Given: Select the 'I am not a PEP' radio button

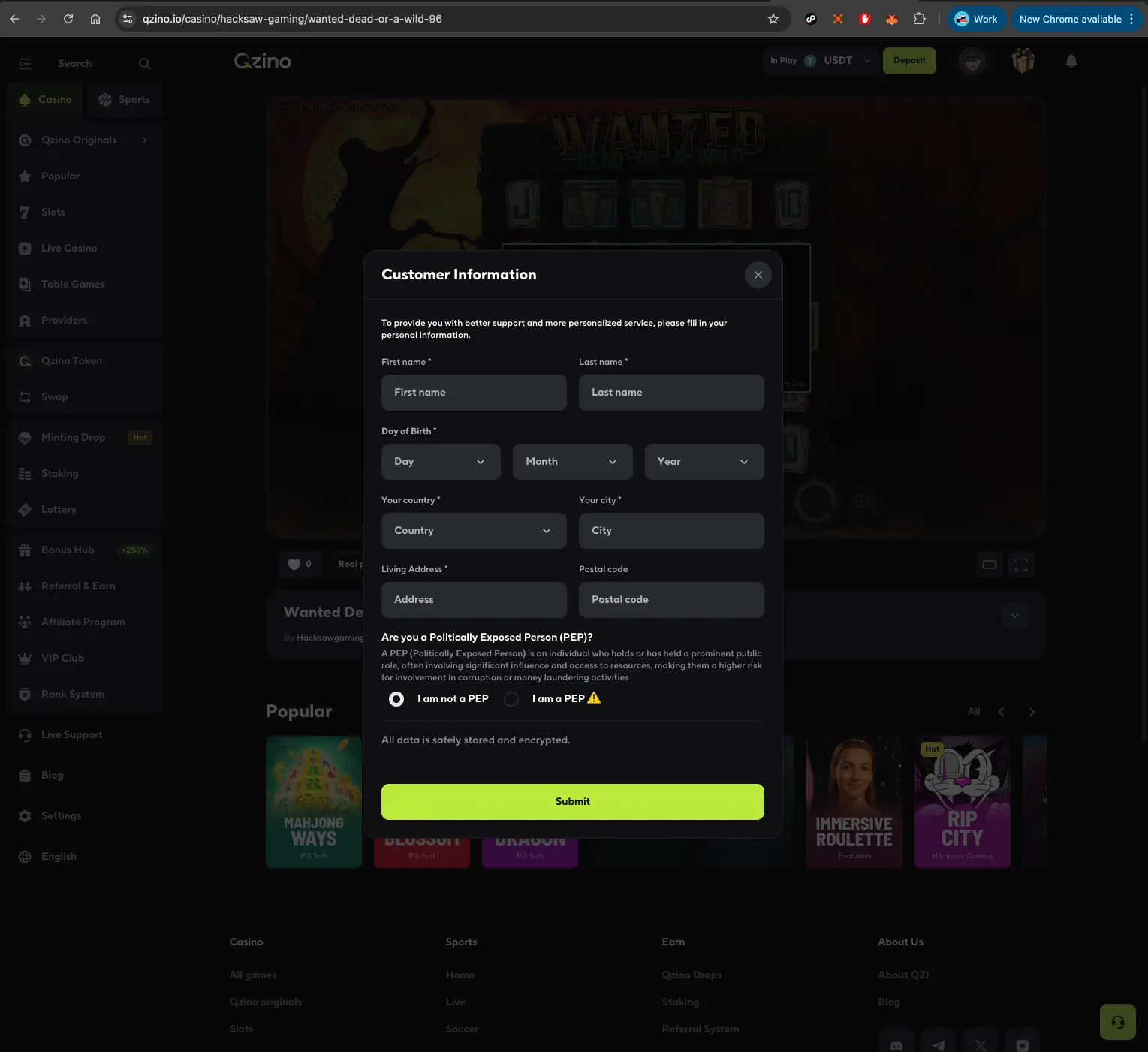Looking at the screenshot, I should 396,699.
